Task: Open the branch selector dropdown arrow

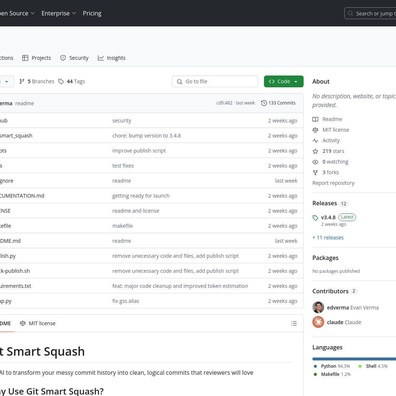Action: pos(7,81)
